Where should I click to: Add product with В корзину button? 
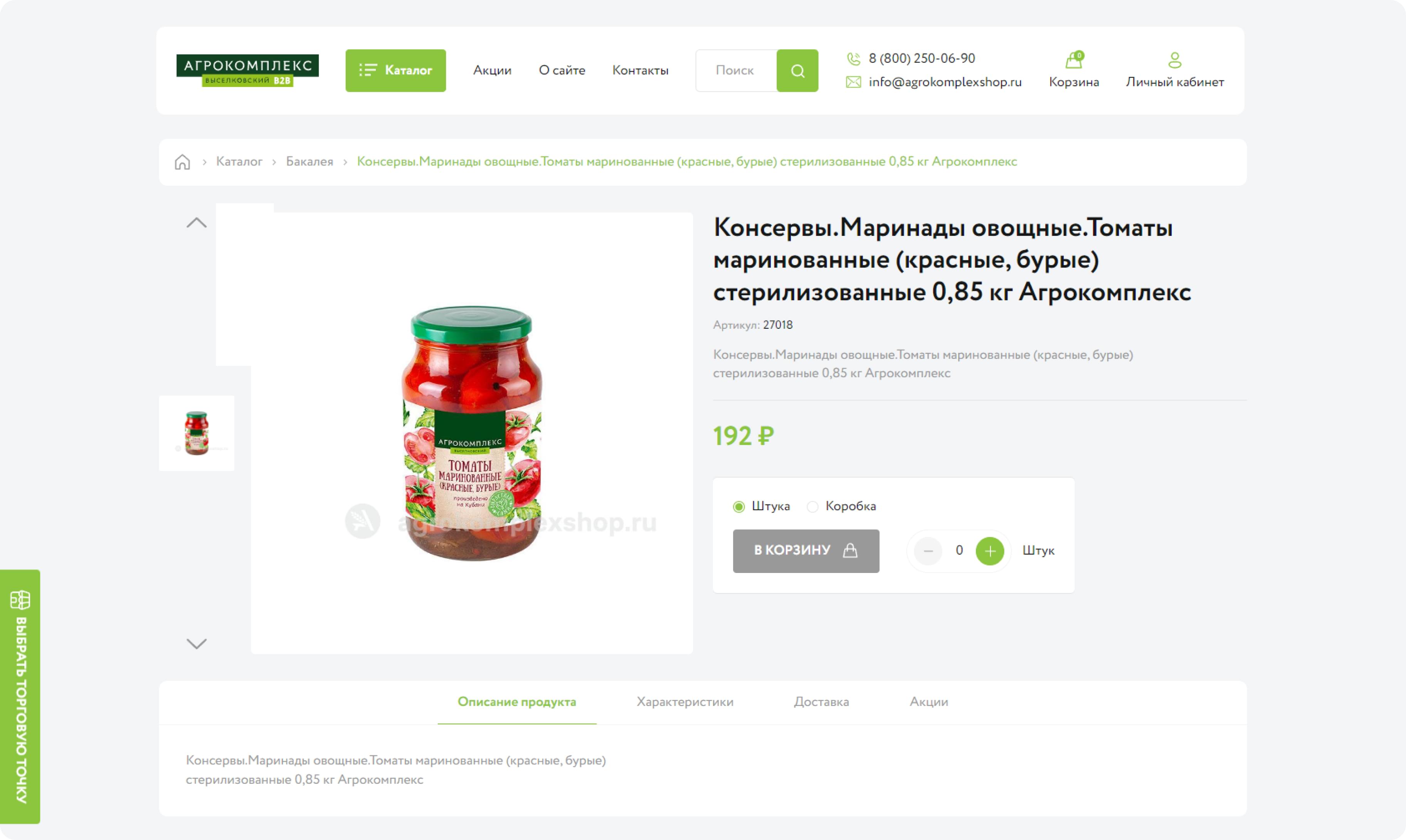pyautogui.click(x=806, y=551)
